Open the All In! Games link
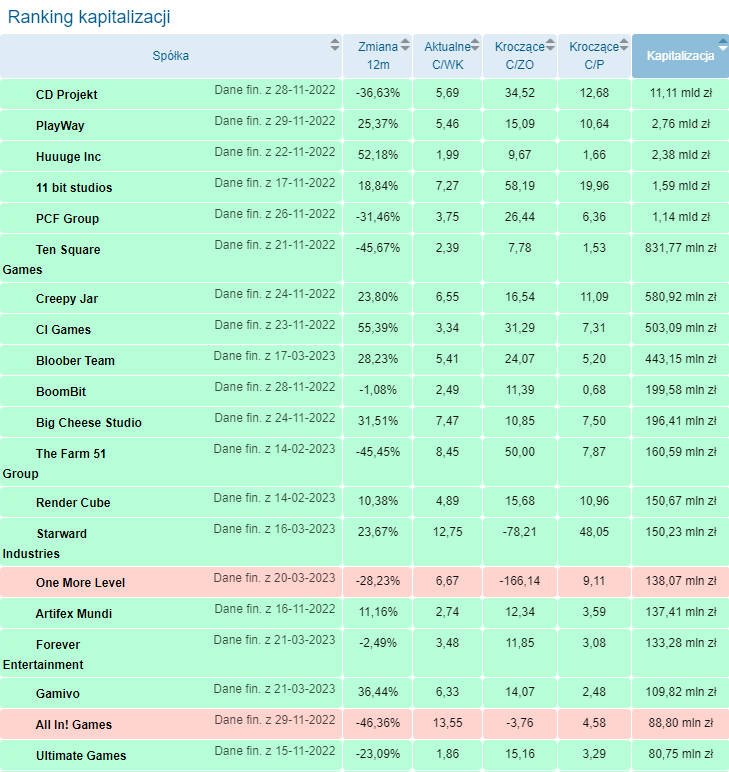The image size is (729, 772). 74,725
